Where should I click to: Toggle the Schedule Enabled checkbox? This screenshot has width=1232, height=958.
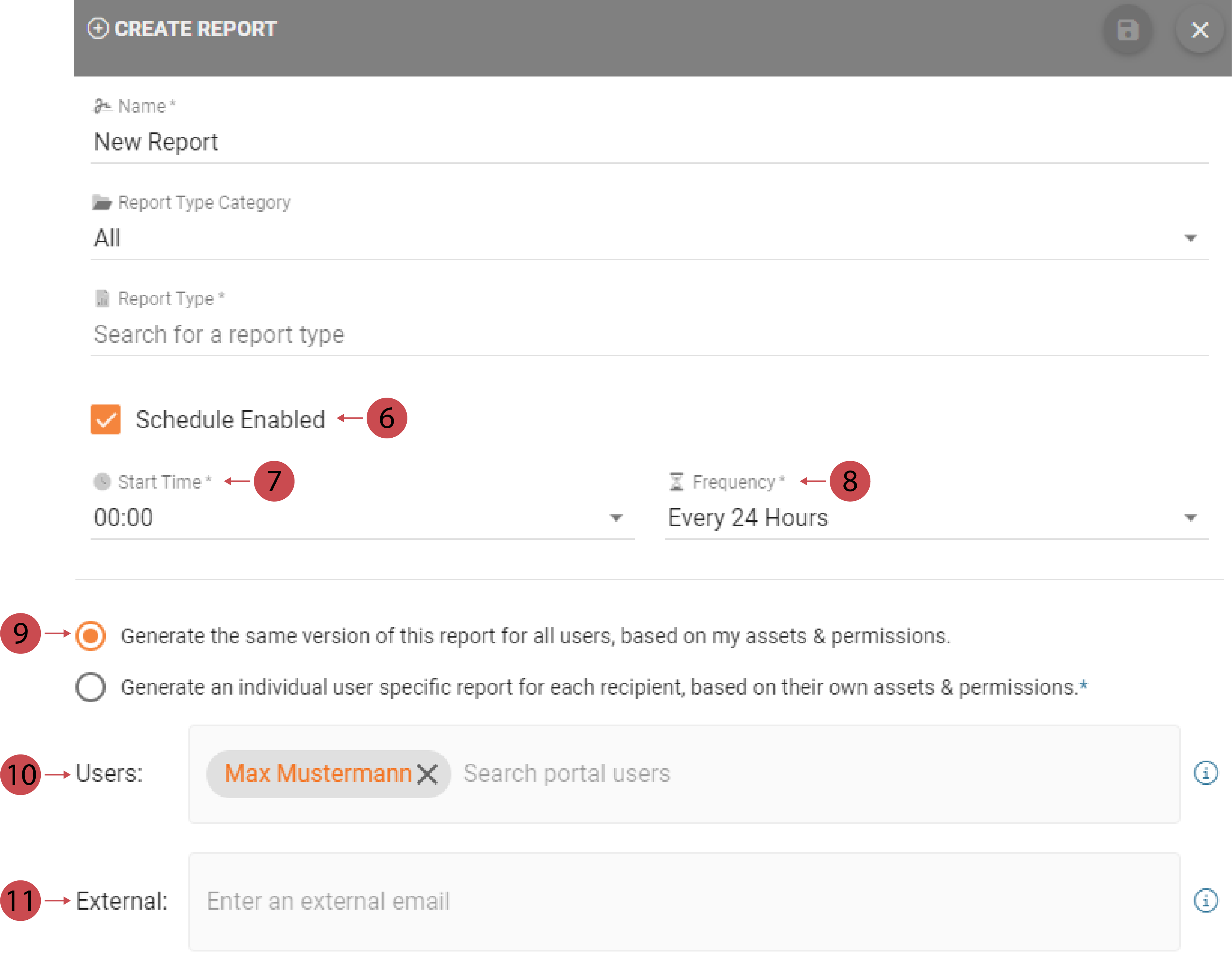tap(105, 419)
